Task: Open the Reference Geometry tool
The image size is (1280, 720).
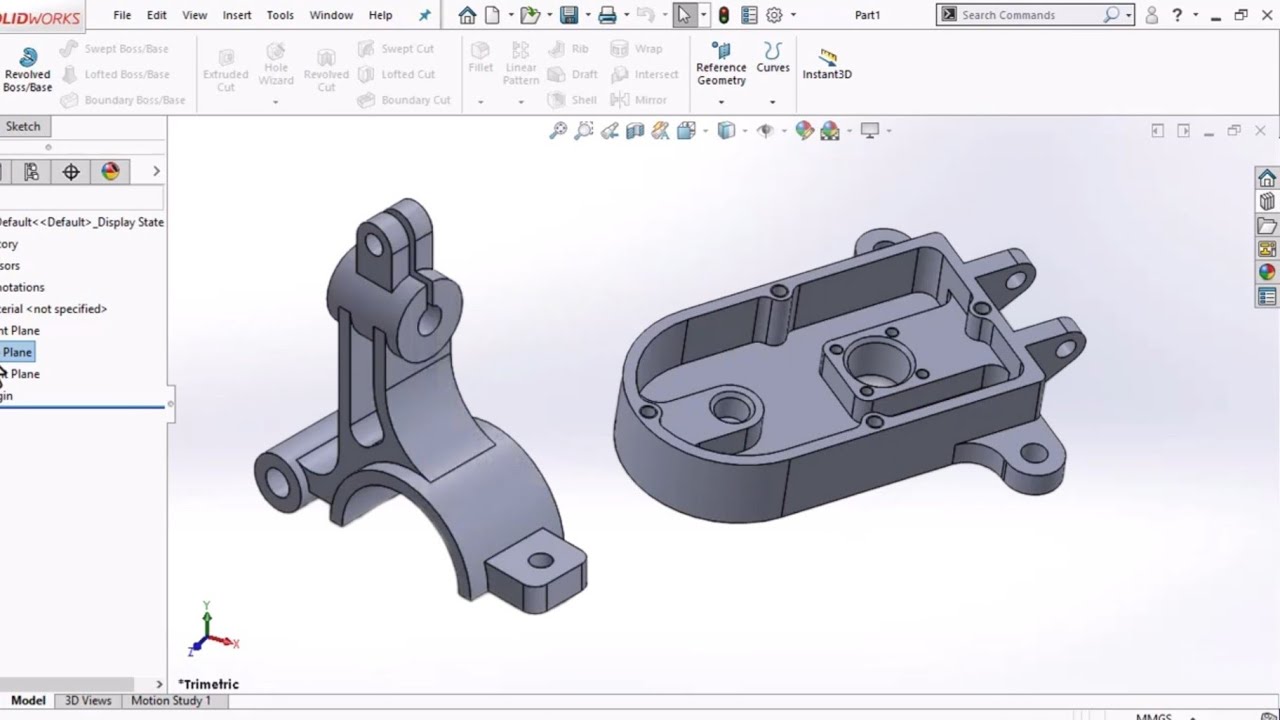Action: point(721,64)
